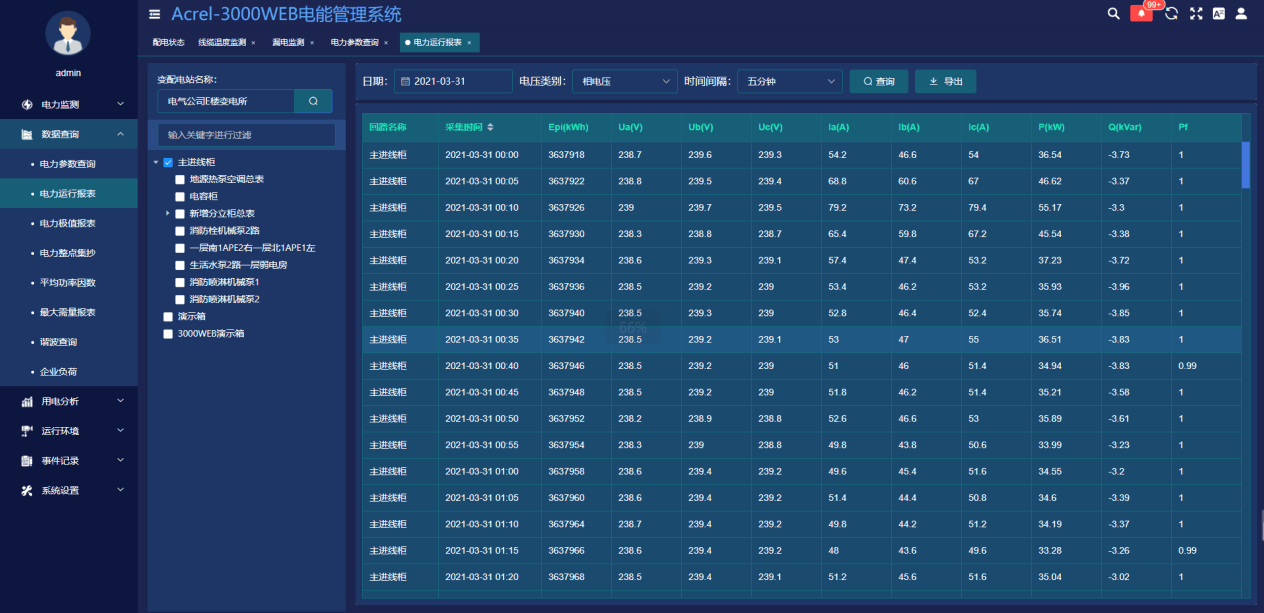
Task: Click the 事件记录 document icon
Action: pyautogui.click(x=28, y=461)
